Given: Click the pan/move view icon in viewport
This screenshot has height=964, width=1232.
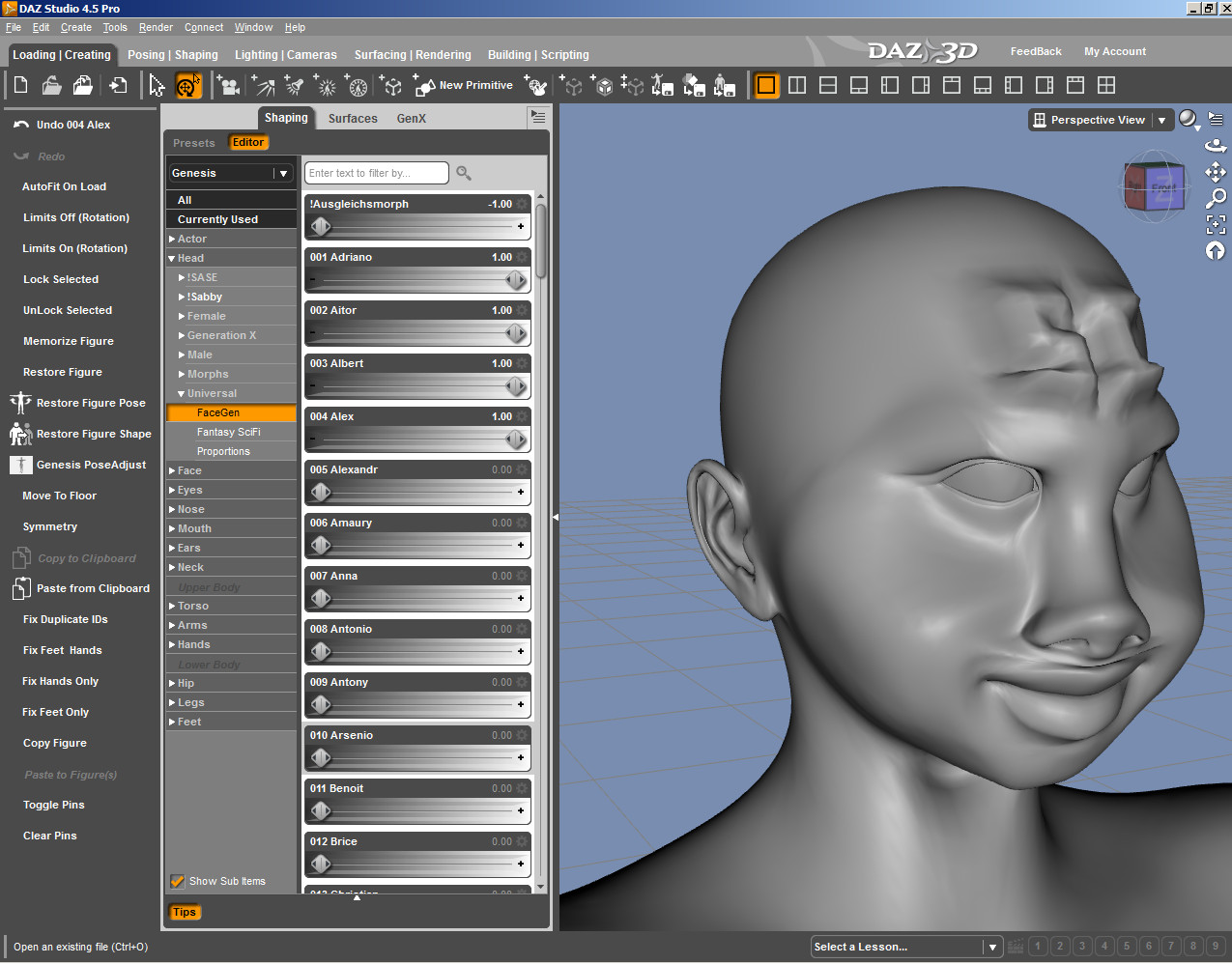Looking at the screenshot, I should pos(1216,172).
